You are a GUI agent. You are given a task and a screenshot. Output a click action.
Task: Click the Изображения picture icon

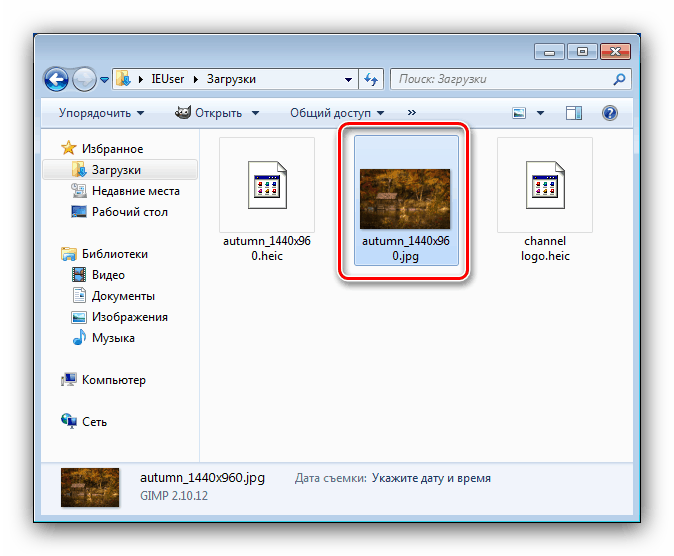[79, 317]
